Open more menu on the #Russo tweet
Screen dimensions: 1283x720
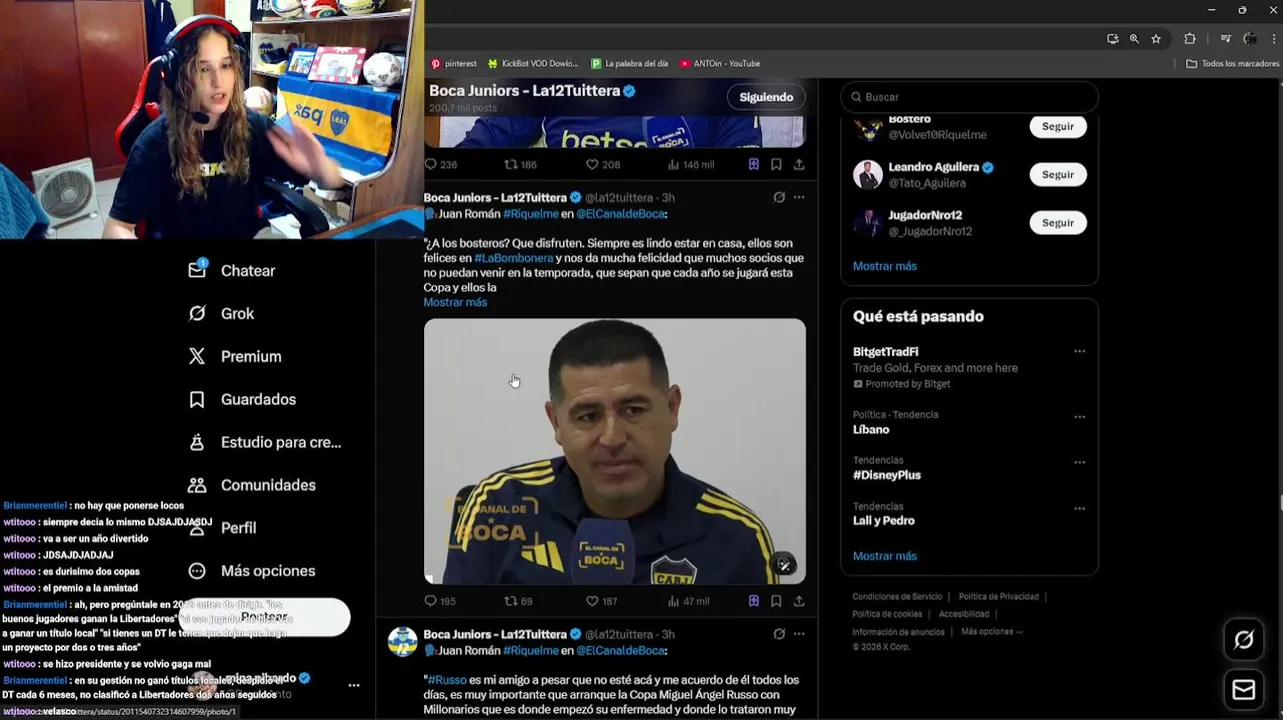(799, 634)
